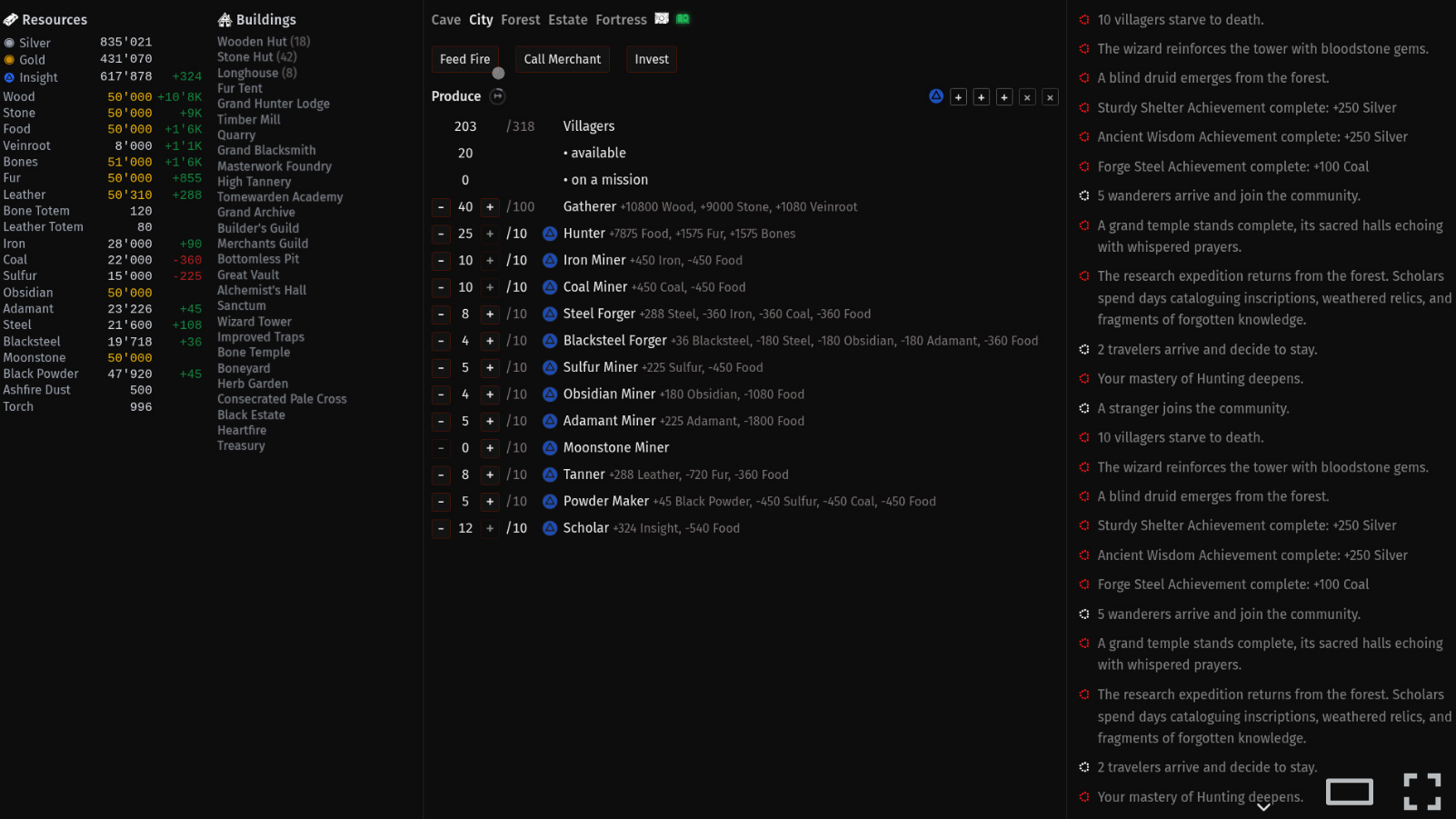Click the blue icon beside Moonstone Miner

[550, 448]
